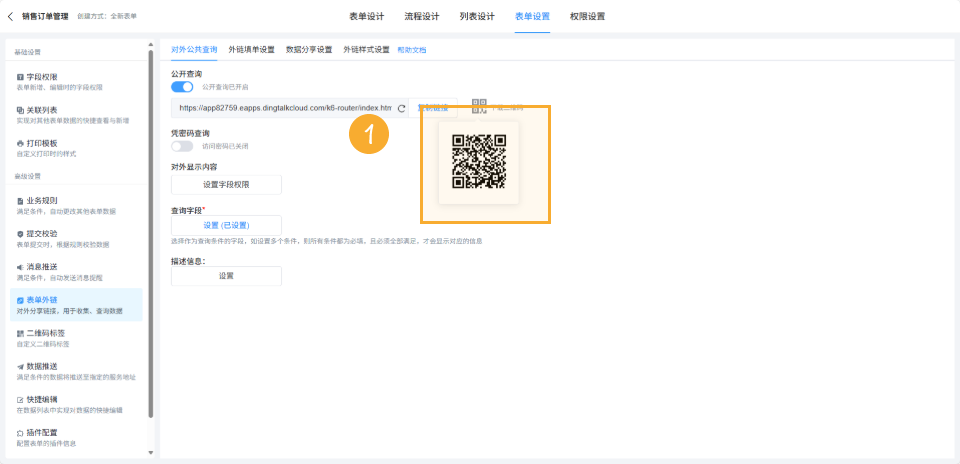Switch to 外链样式设置 sub-tab

[366, 50]
